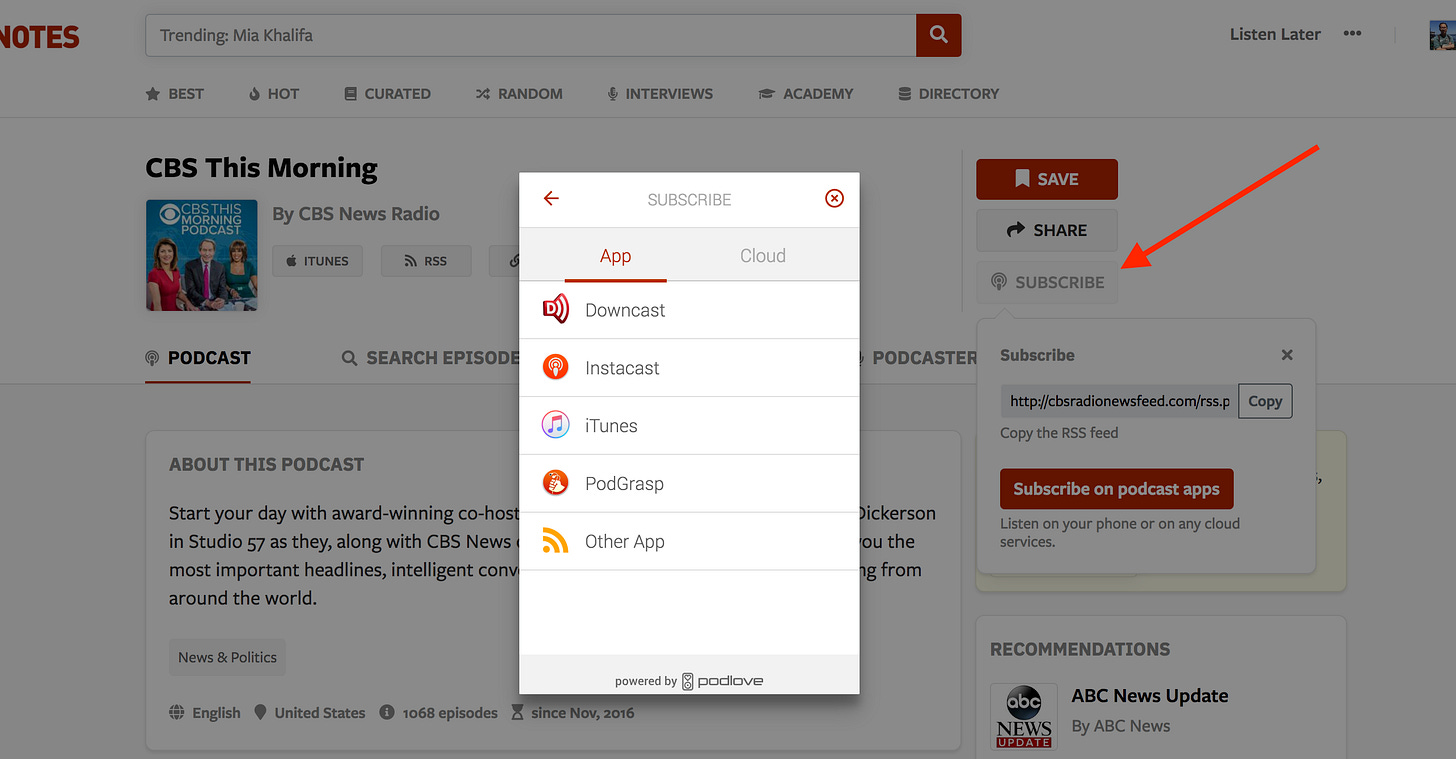Click the RSS button under podcast title
This screenshot has width=1456, height=759.
(x=426, y=261)
